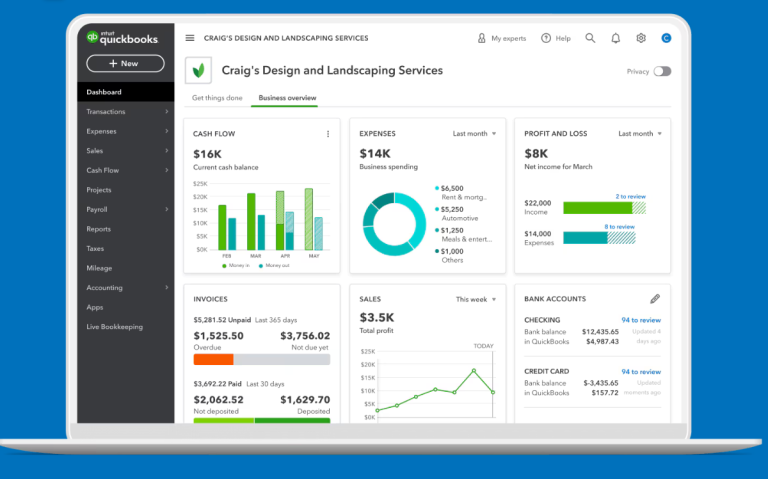Open notifications bell
This screenshot has height=479, width=768.
point(616,38)
